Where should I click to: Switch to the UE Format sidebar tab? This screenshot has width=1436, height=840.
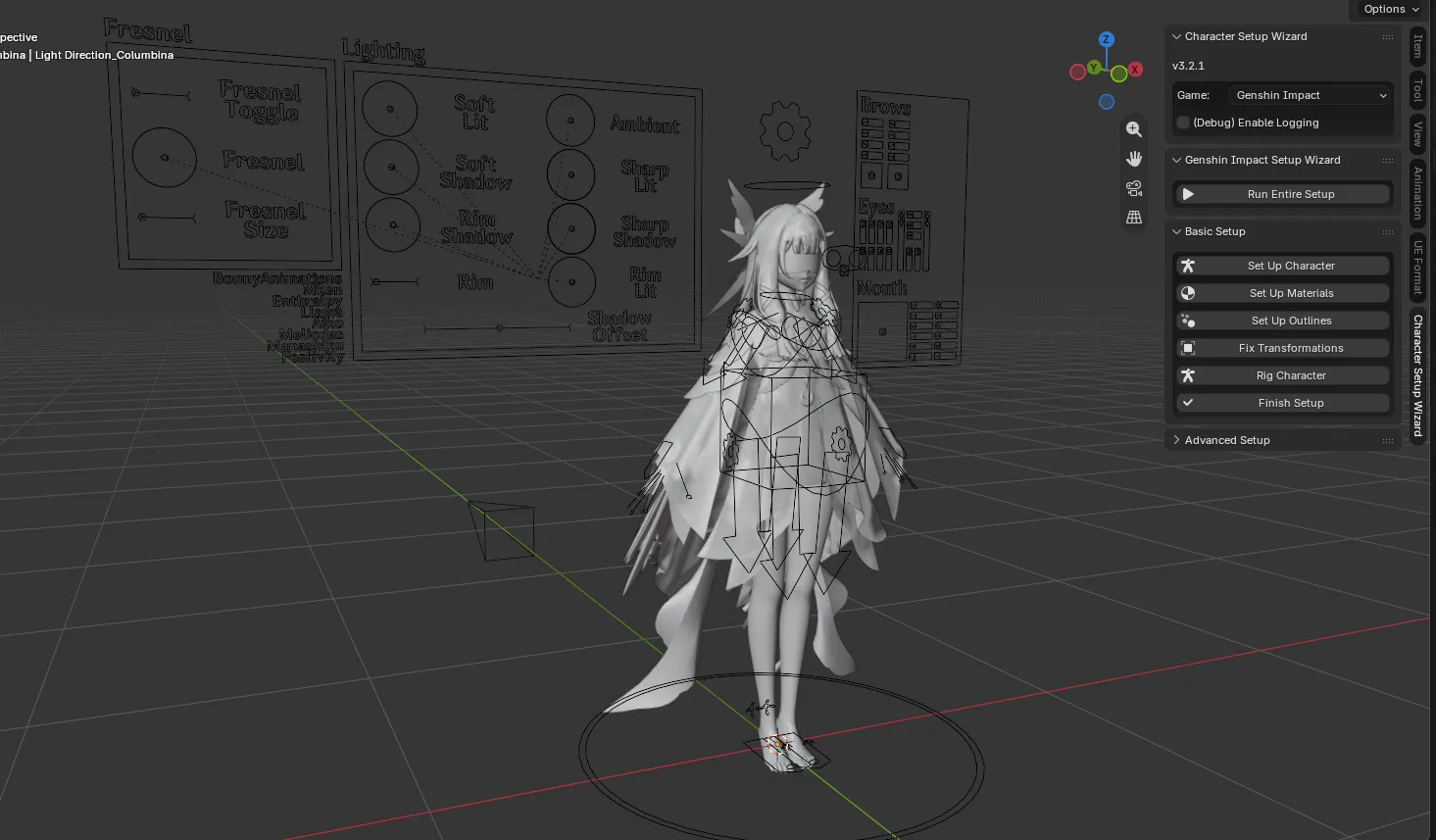[1418, 267]
